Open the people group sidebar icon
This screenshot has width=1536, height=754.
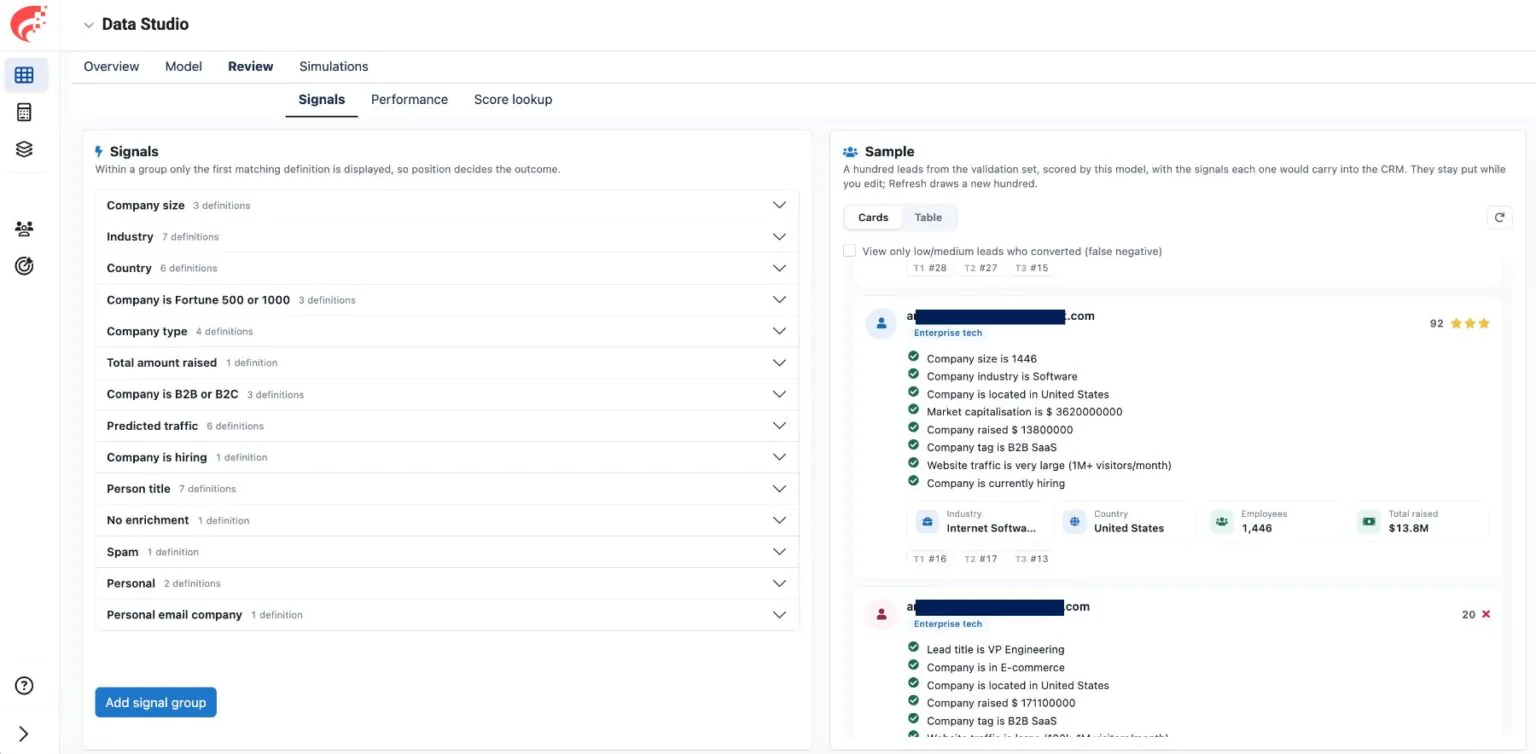(x=24, y=229)
